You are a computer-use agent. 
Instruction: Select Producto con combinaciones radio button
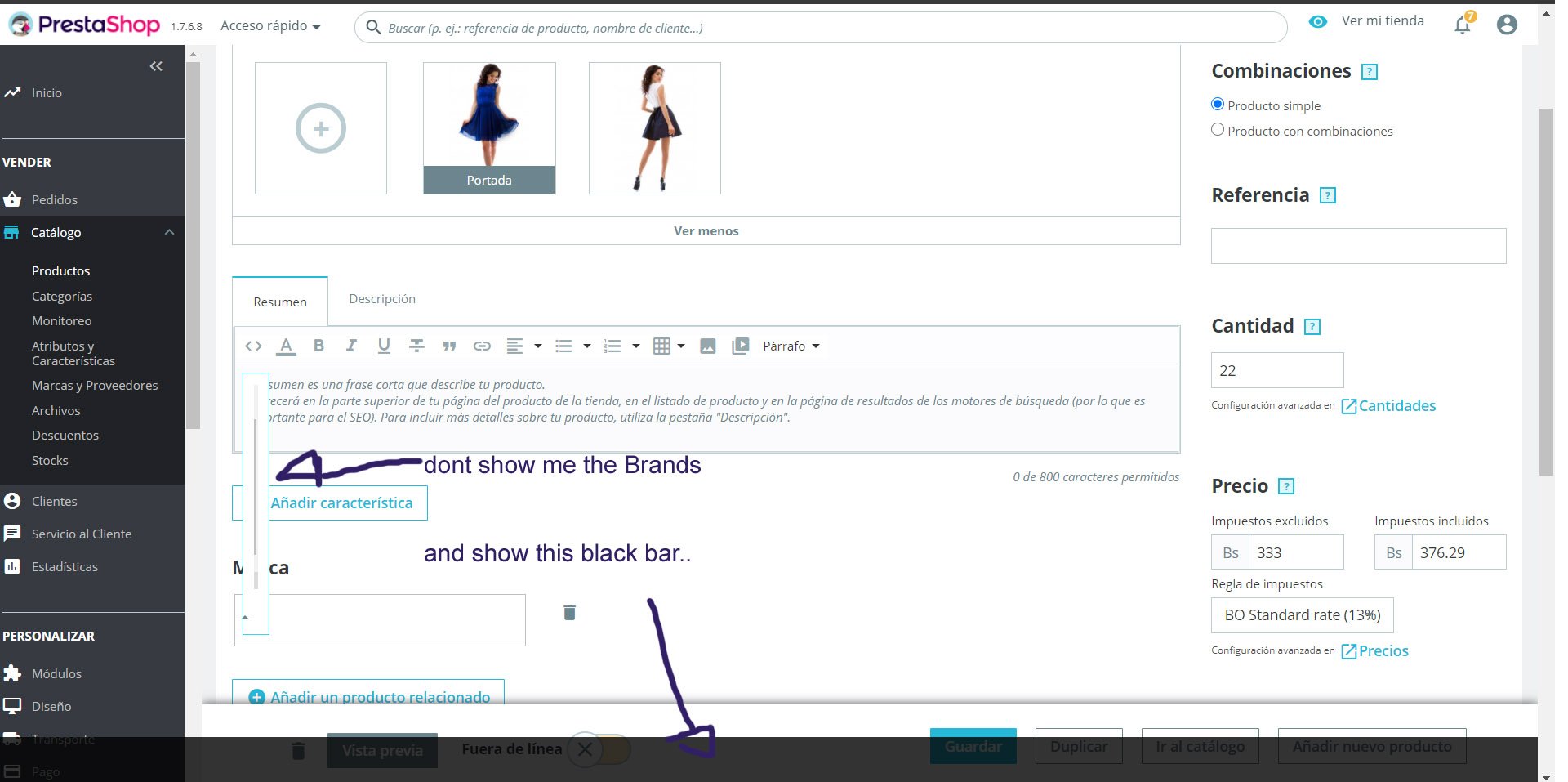pyautogui.click(x=1218, y=129)
